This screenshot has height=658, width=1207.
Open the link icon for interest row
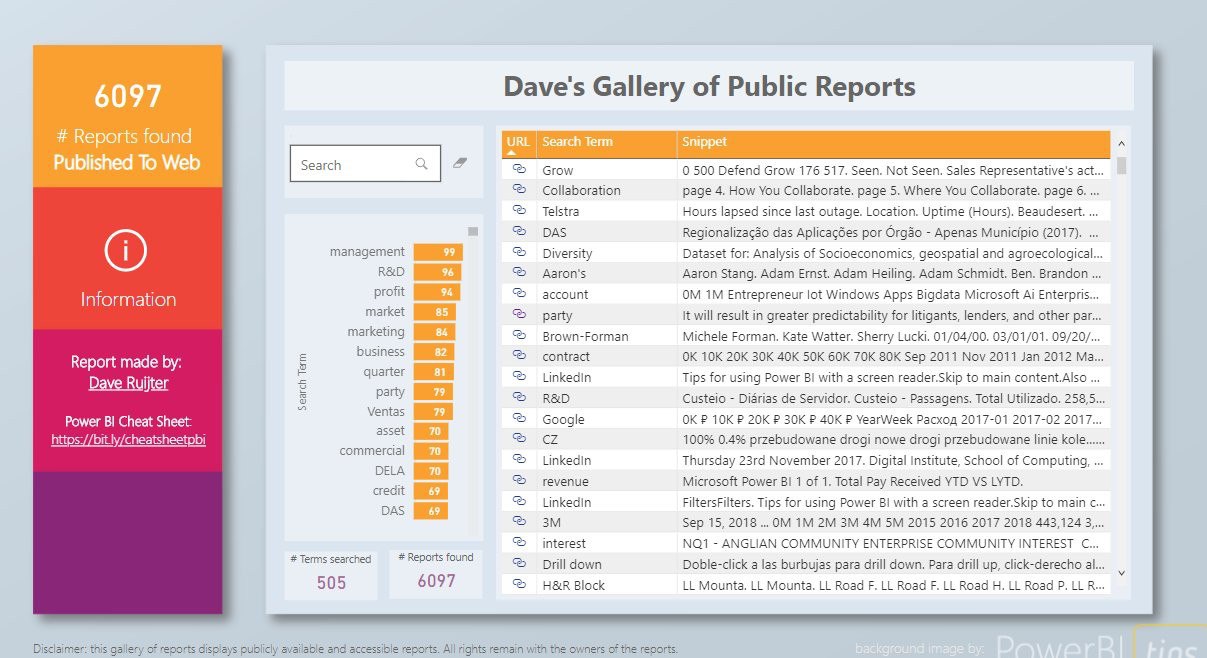coord(519,543)
